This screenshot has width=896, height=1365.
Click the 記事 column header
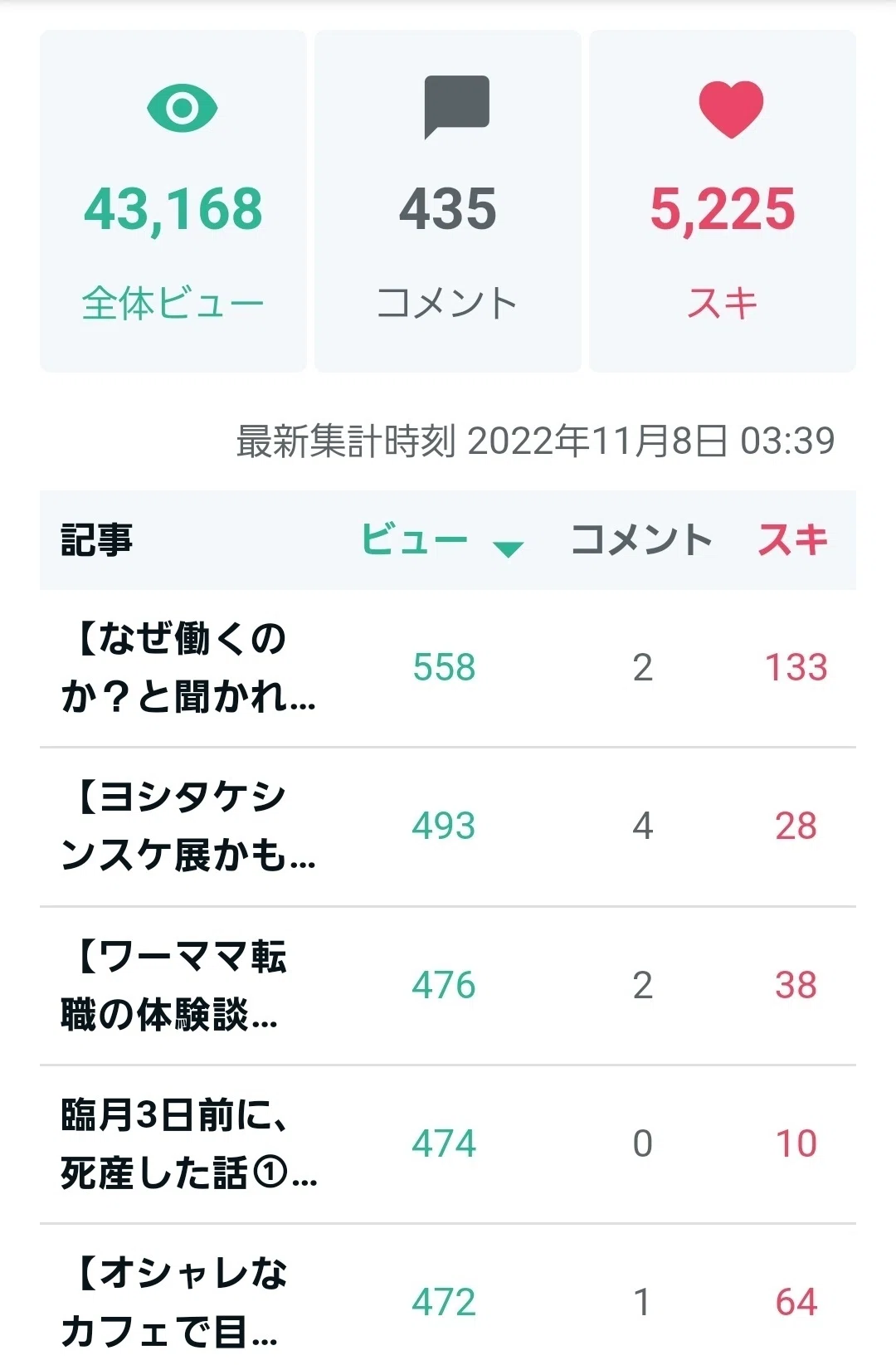(x=96, y=539)
